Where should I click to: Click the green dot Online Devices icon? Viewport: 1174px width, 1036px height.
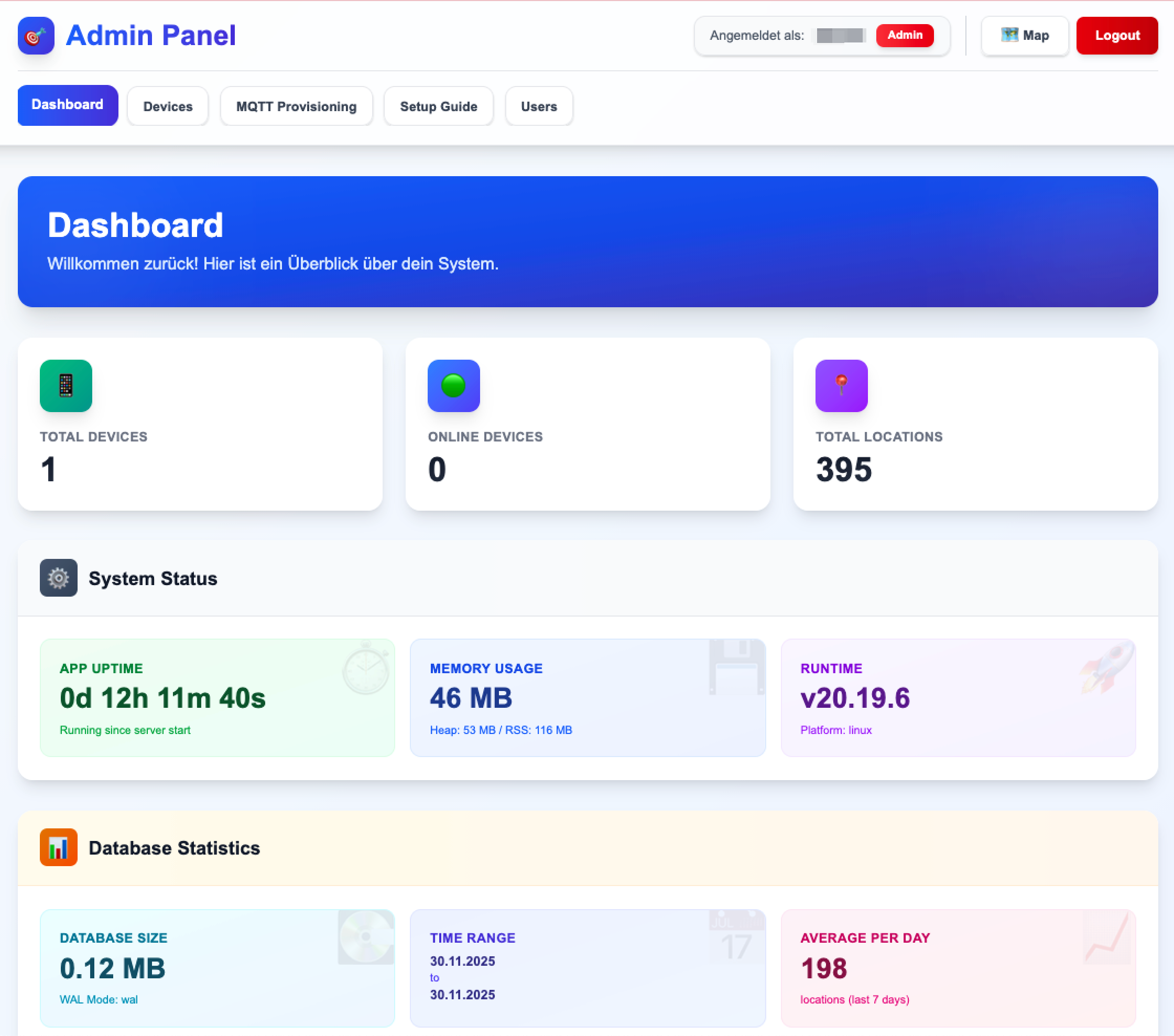point(453,385)
